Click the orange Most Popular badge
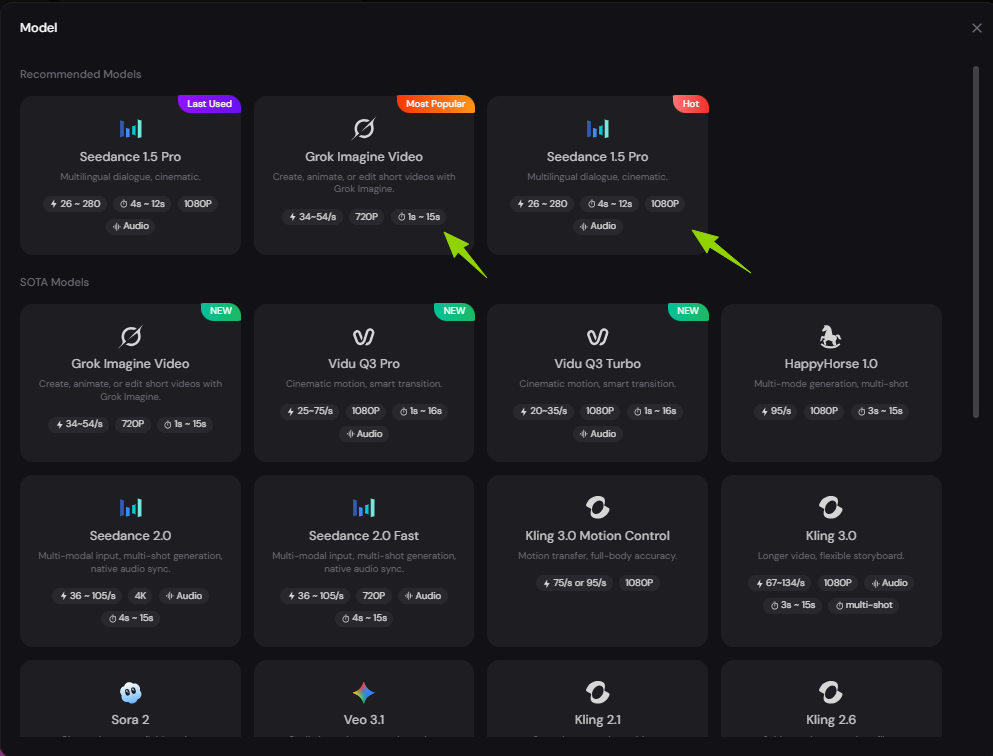The height and width of the screenshot is (756, 993). (x=436, y=104)
